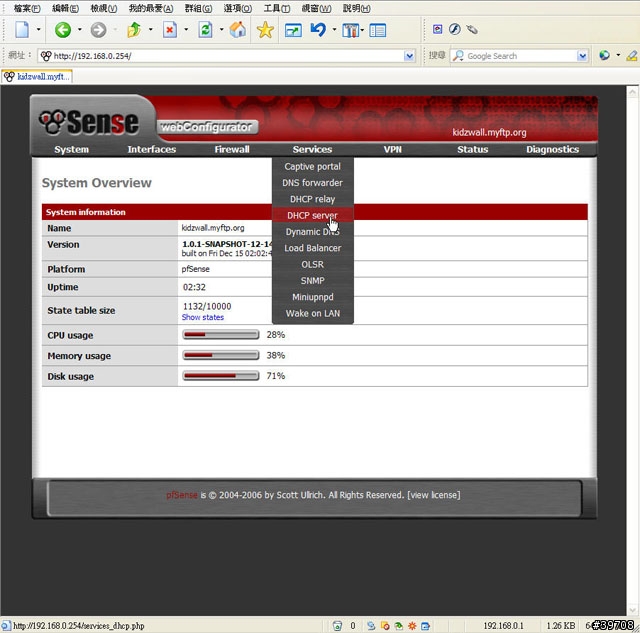Switch to the kidzwall.myft... browser tab
This screenshot has width=640, height=633.
[37, 76]
